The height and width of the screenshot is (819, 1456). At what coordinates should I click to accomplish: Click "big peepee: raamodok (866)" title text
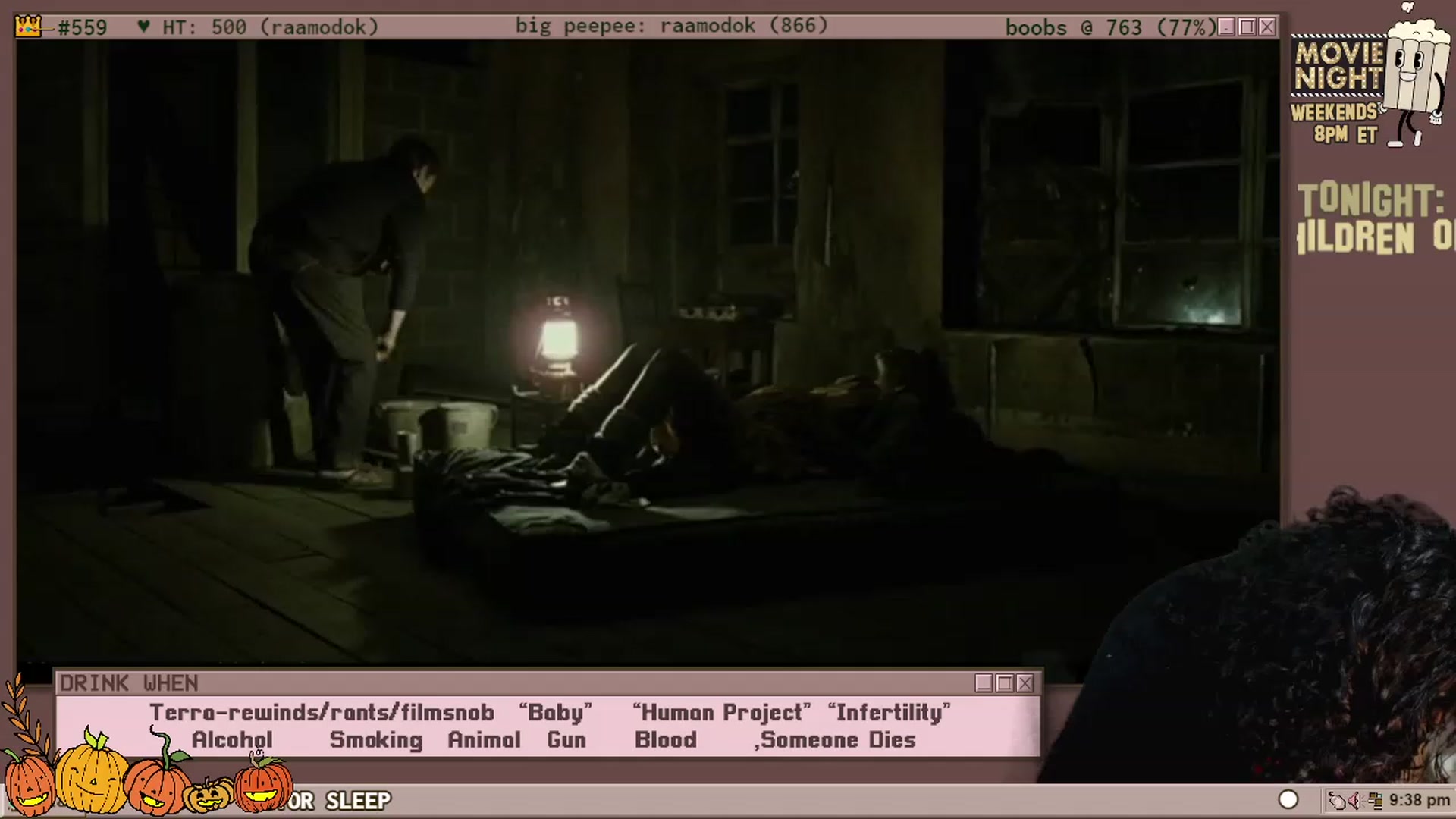[672, 26]
